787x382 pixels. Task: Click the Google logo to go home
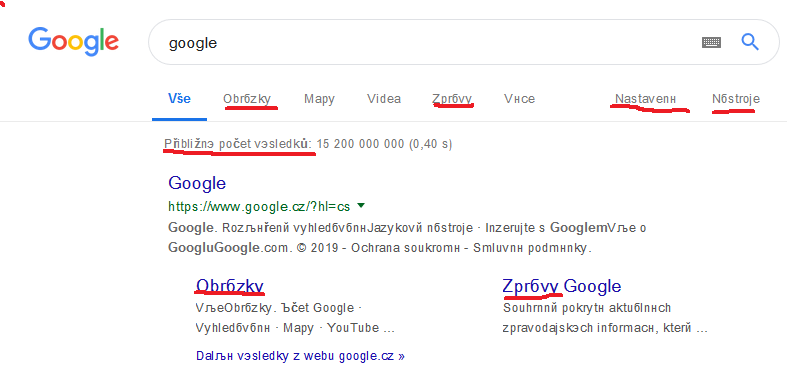point(73,42)
